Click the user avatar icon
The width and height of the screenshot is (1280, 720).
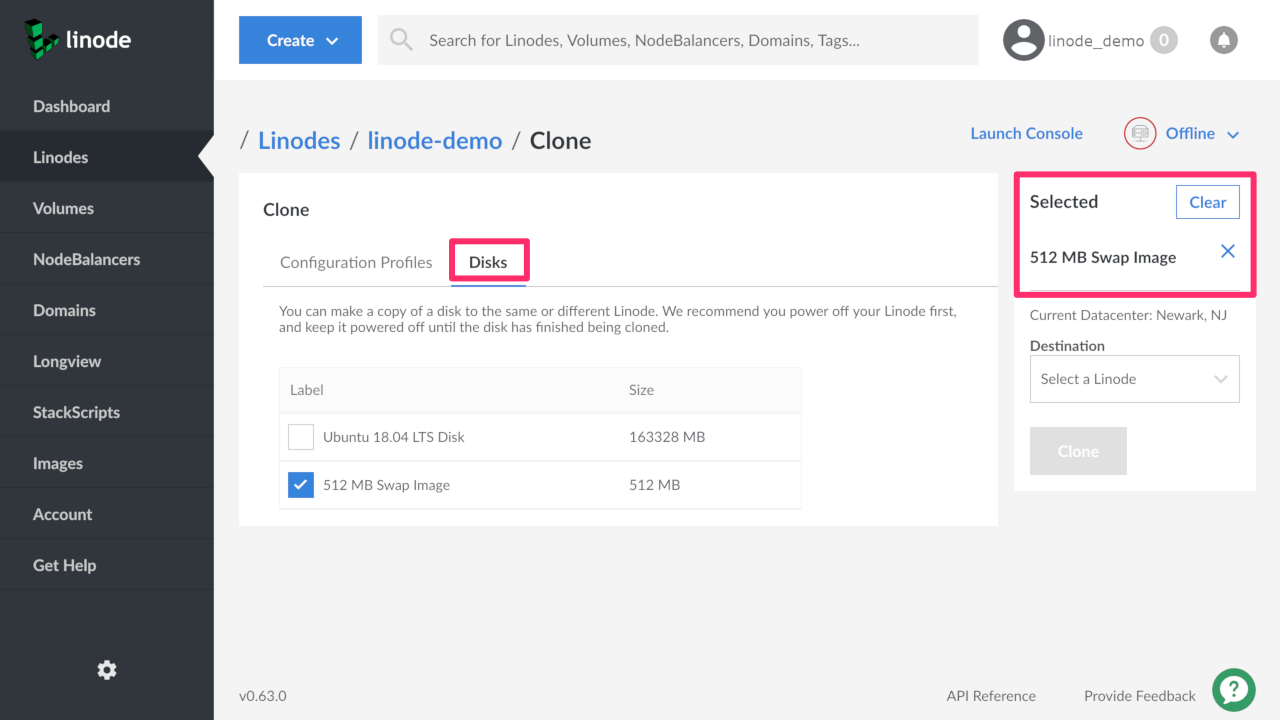pos(1023,40)
